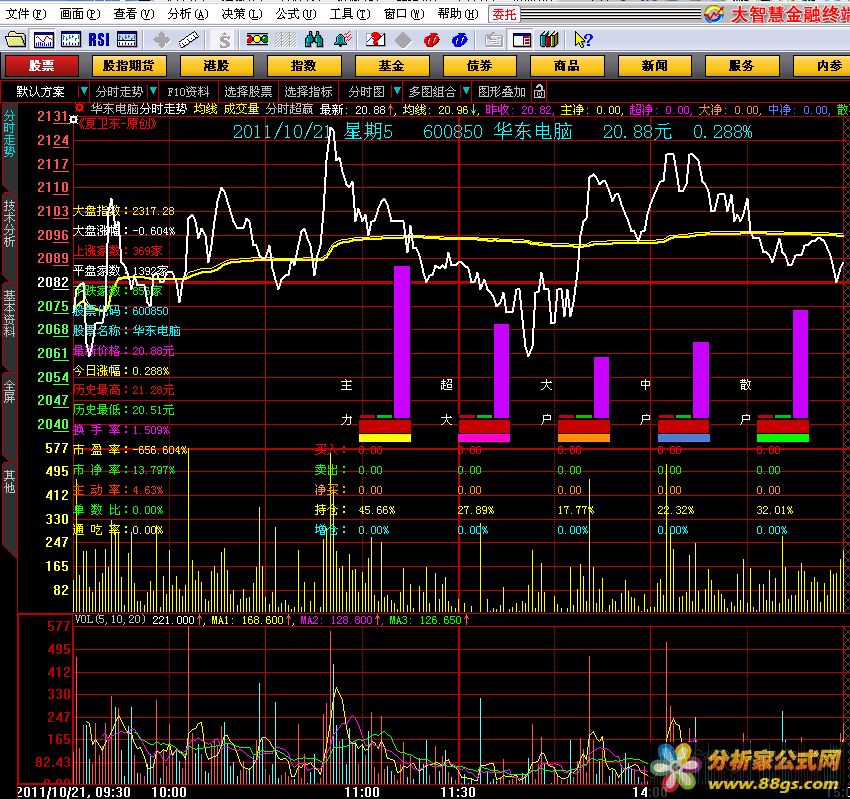
Task: Click the grey hatched pattern icon
Action: pyautogui.click(x=286, y=40)
